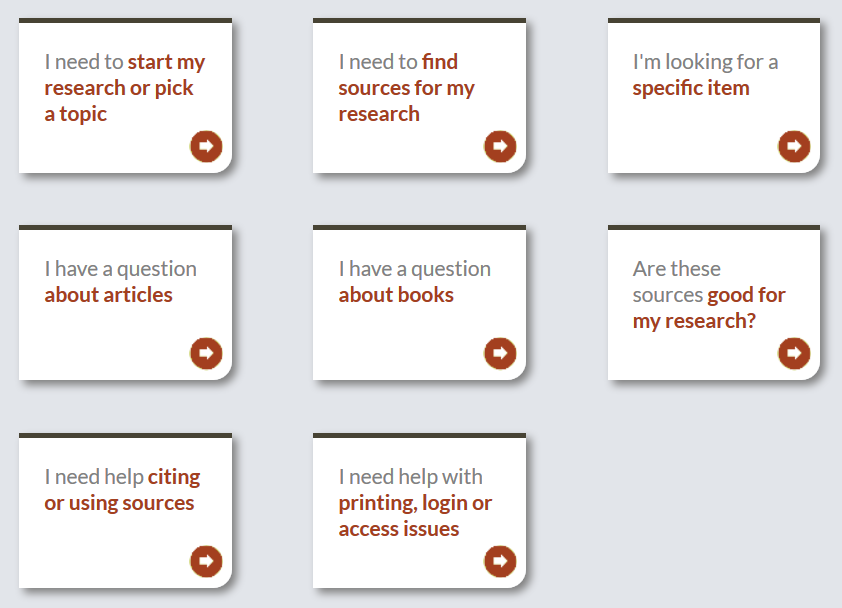This screenshot has height=608, width=842.
Task: Click 'I'm looking for a' card heading
Action: (705, 62)
